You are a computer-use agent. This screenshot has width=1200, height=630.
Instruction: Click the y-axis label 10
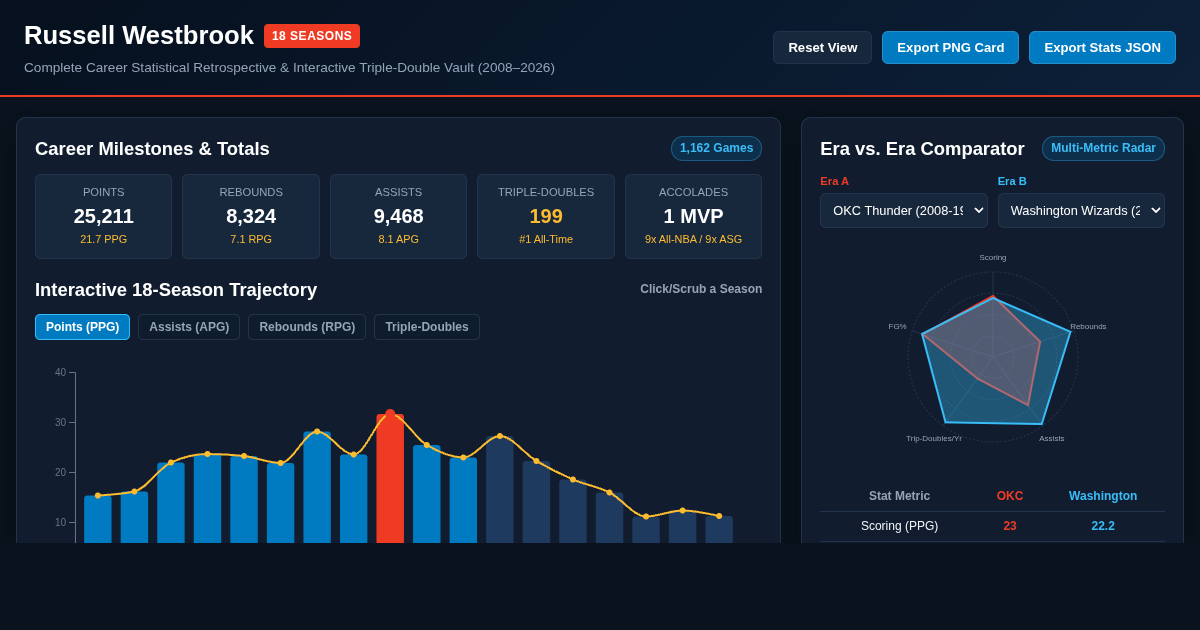pos(60,523)
